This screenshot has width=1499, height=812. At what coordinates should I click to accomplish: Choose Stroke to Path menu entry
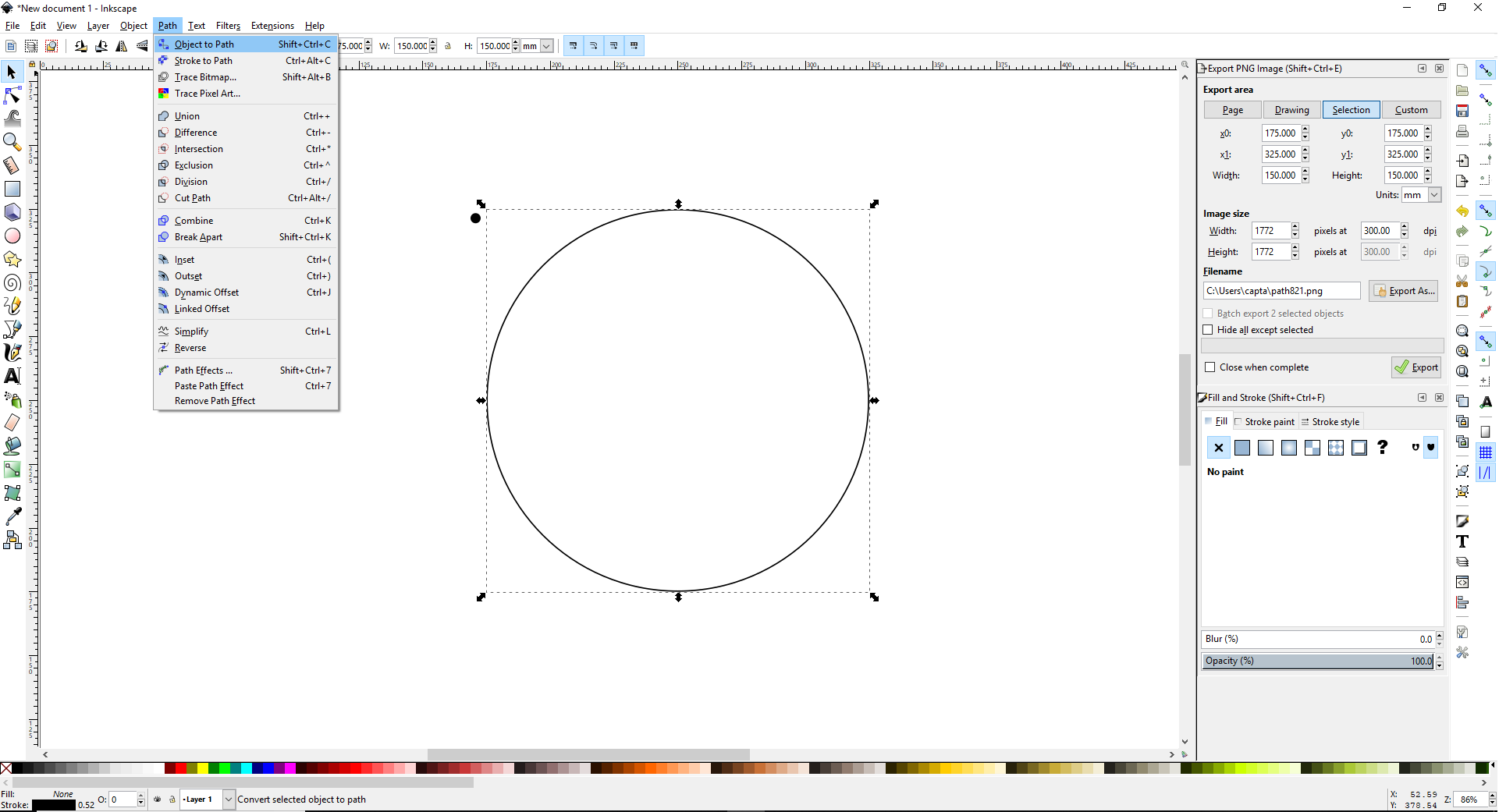coord(246,61)
